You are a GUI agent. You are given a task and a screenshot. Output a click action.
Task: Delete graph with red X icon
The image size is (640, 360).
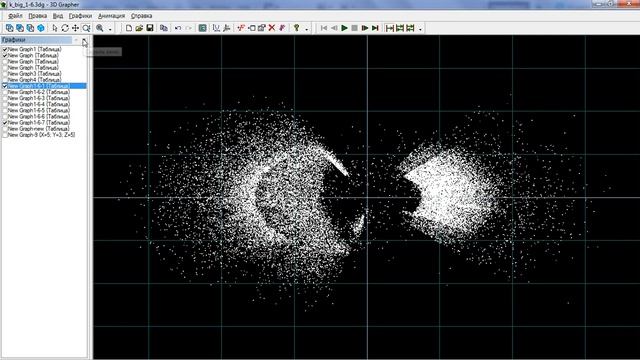coord(271,28)
